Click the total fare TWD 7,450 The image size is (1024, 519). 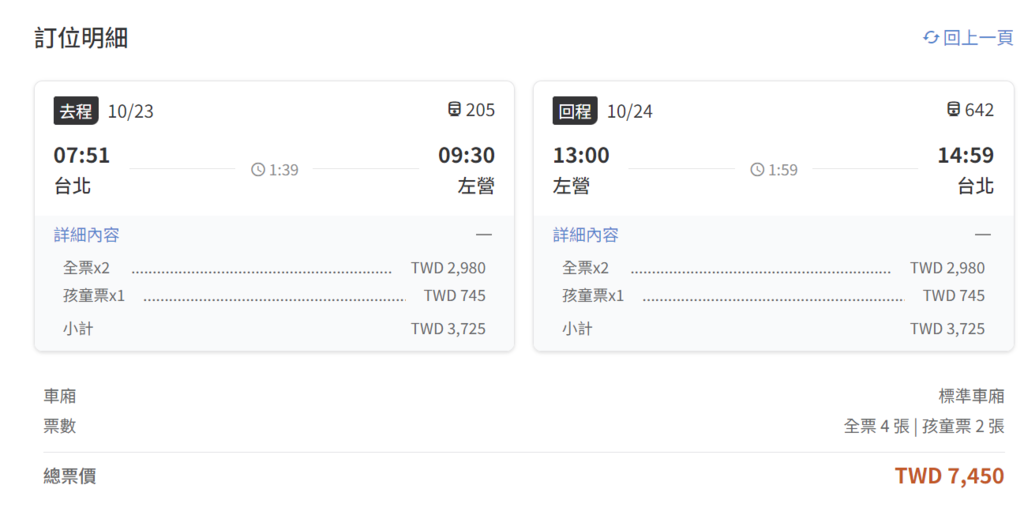pos(949,476)
